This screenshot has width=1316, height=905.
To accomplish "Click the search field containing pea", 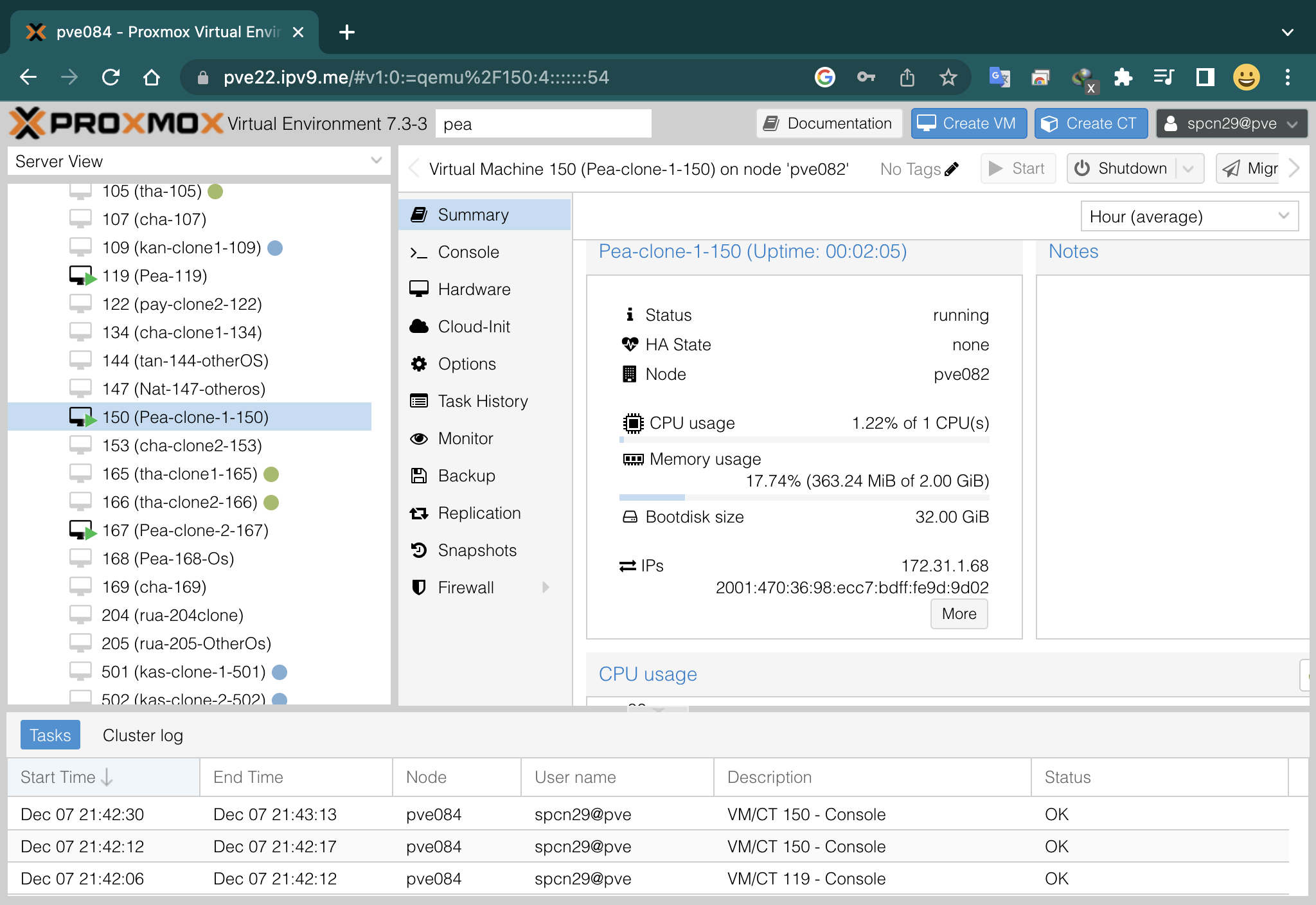I will click(x=544, y=123).
